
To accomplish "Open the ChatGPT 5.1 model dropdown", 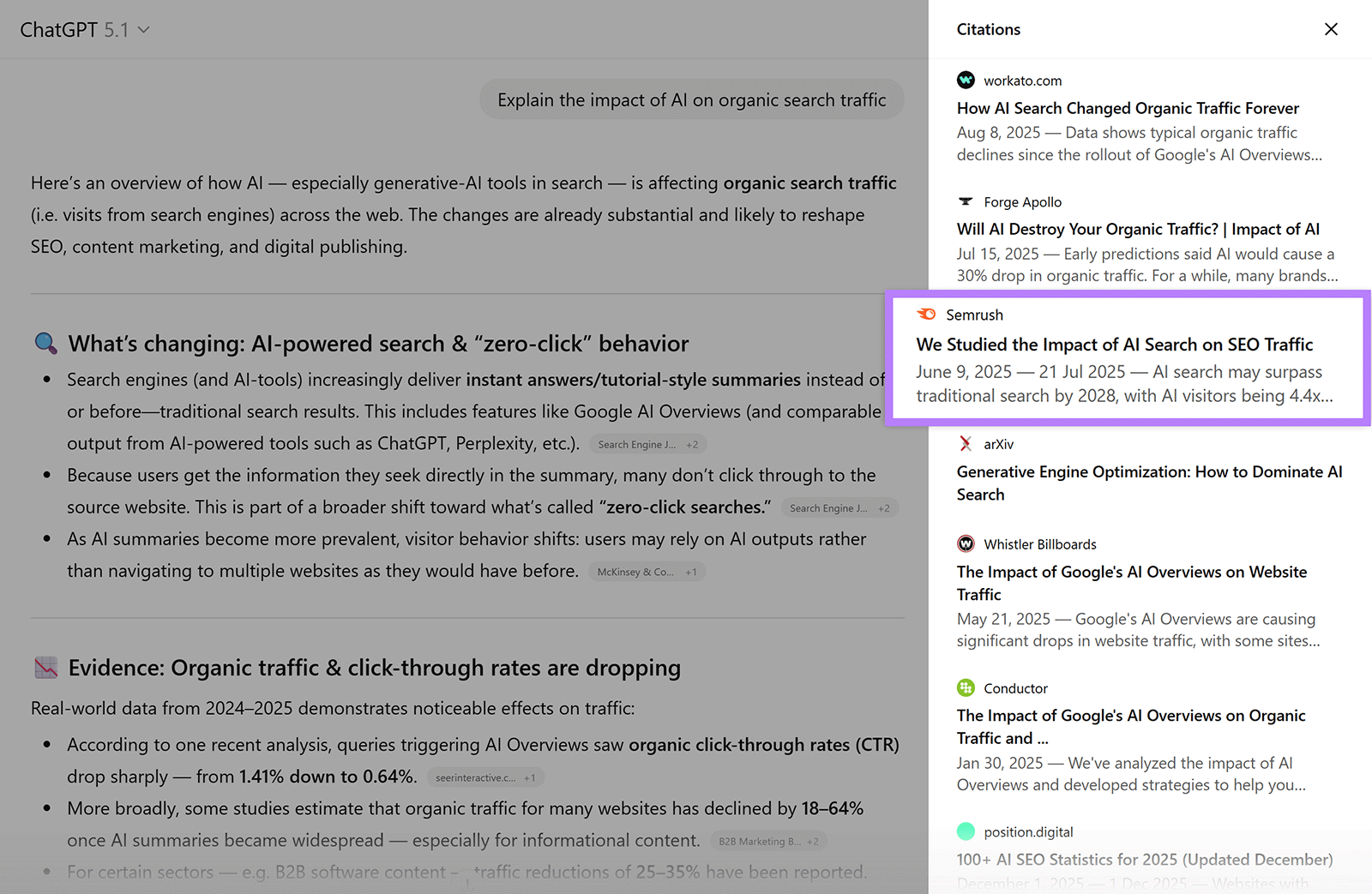I will coord(143,29).
